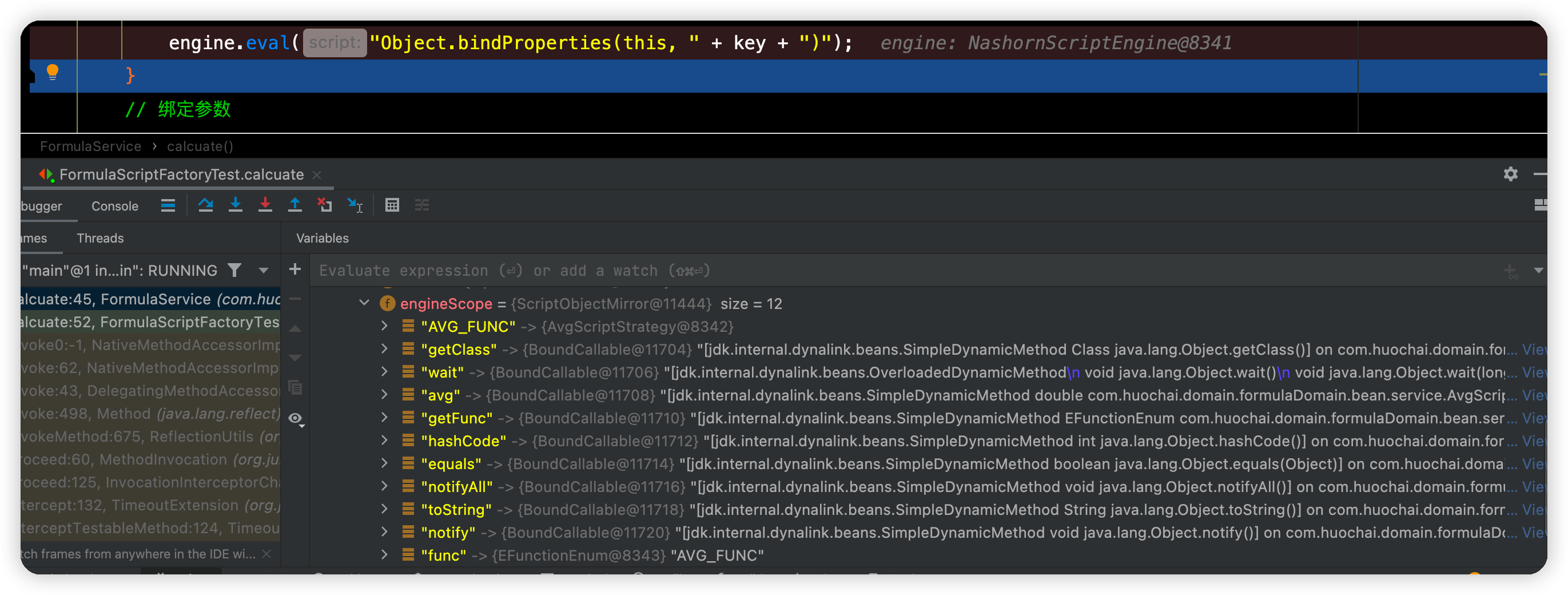Open the main thread selector dropdown
Image resolution: width=1568 pixels, height=595 pixels.
coord(264,270)
